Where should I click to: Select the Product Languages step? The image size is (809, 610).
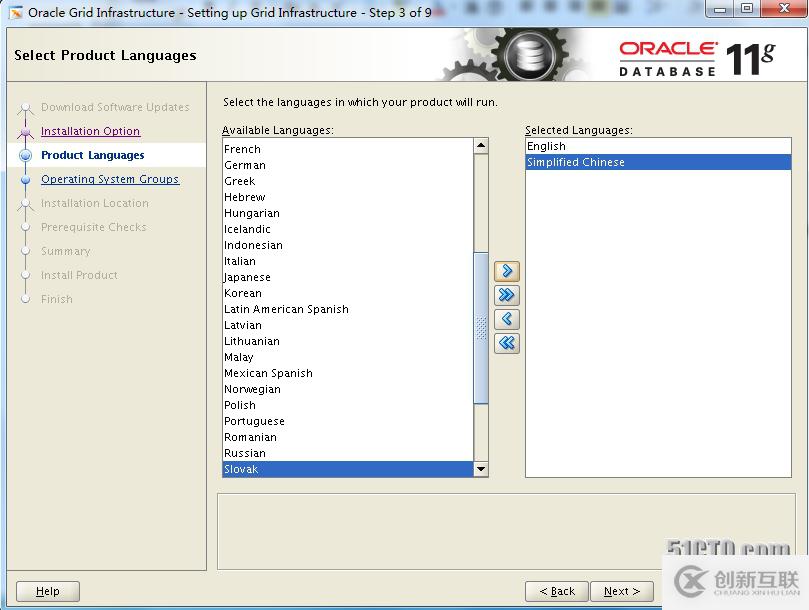(93, 155)
